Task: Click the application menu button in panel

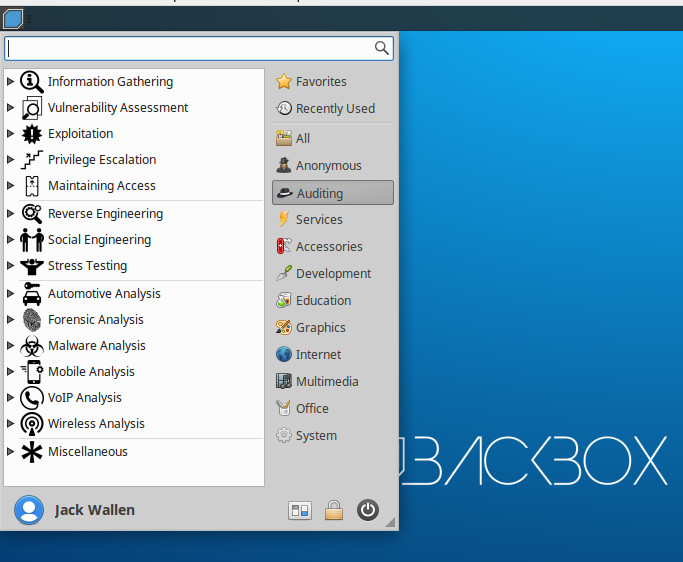Action: [14, 18]
